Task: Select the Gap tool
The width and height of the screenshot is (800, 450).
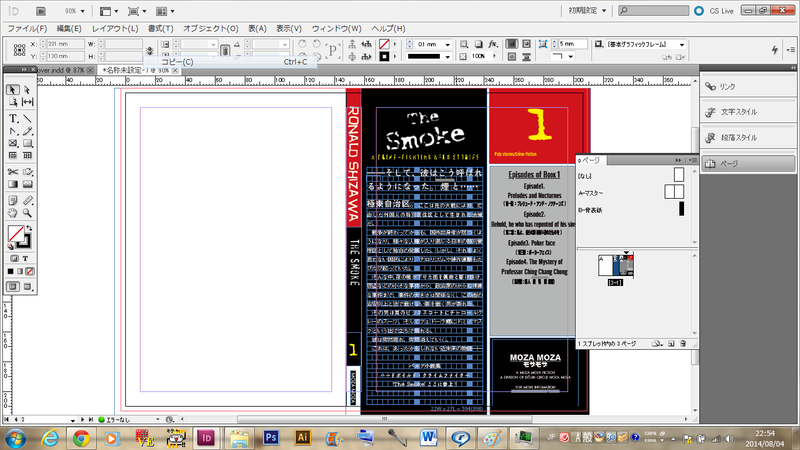Action: point(28,102)
